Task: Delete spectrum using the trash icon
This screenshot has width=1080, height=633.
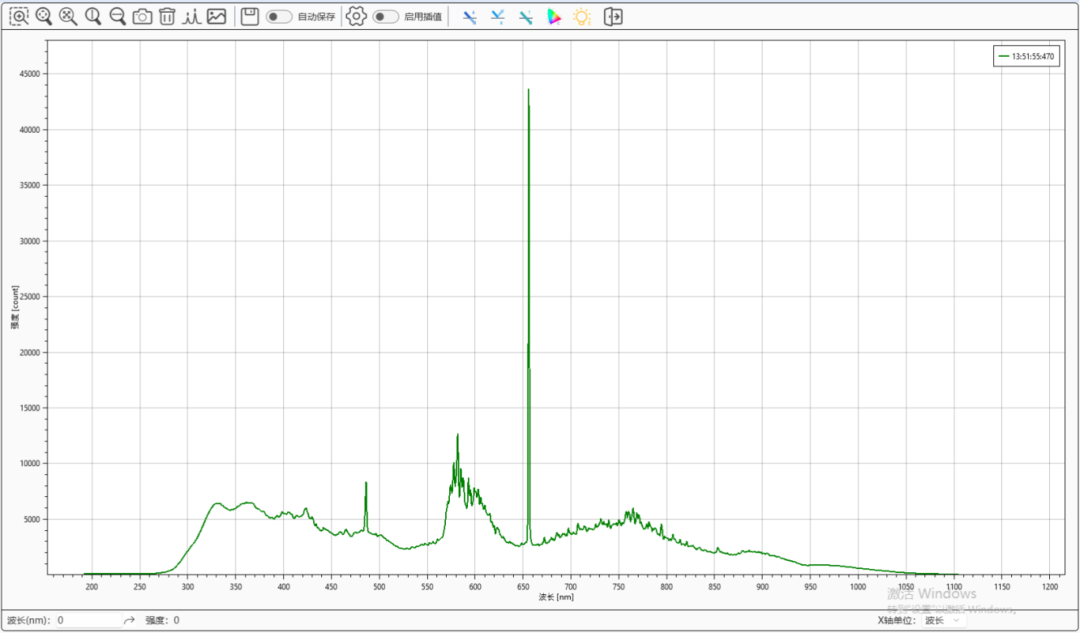Action: click(x=167, y=16)
